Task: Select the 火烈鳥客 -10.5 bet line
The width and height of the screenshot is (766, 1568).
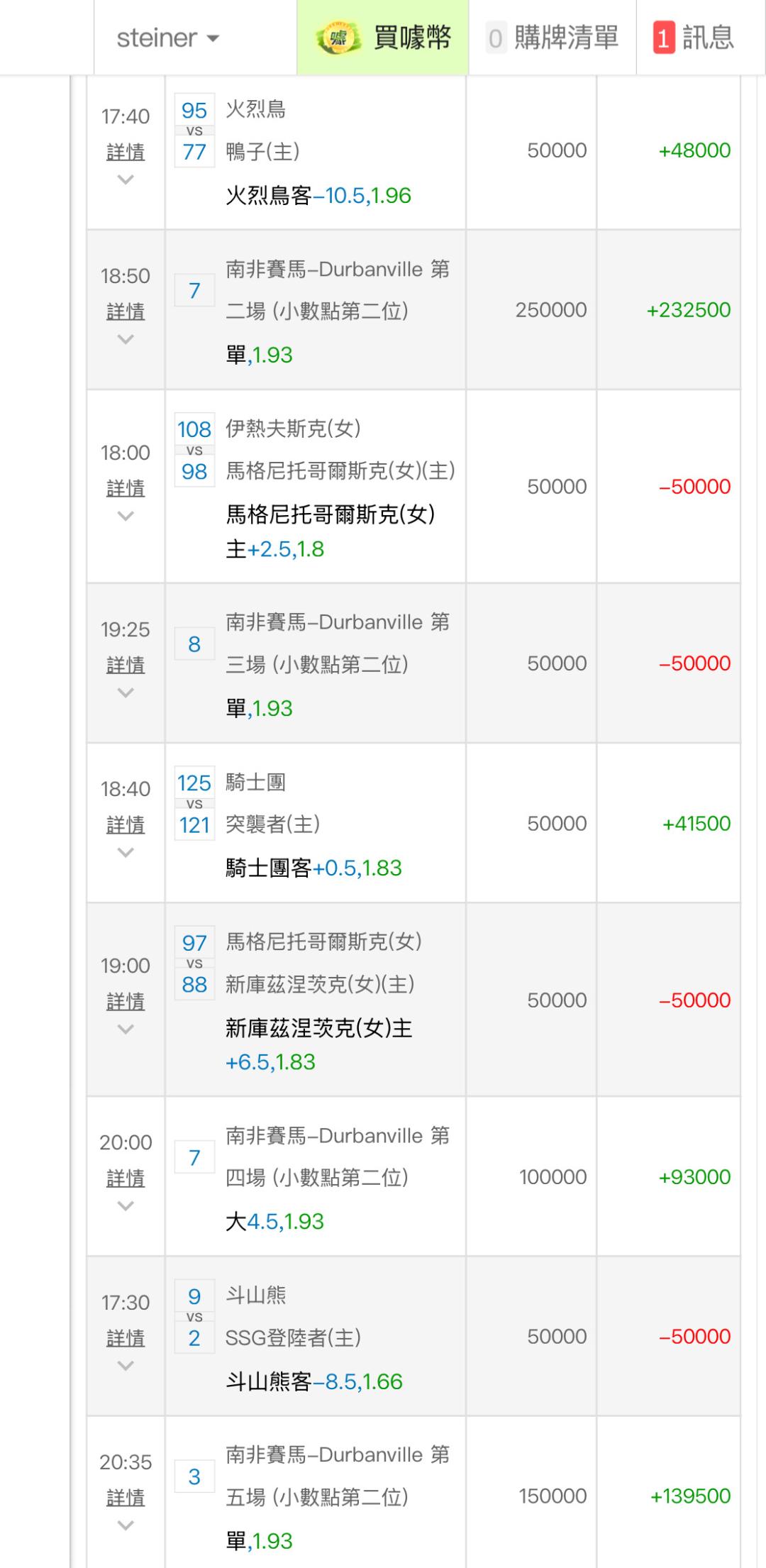Action: (318, 195)
